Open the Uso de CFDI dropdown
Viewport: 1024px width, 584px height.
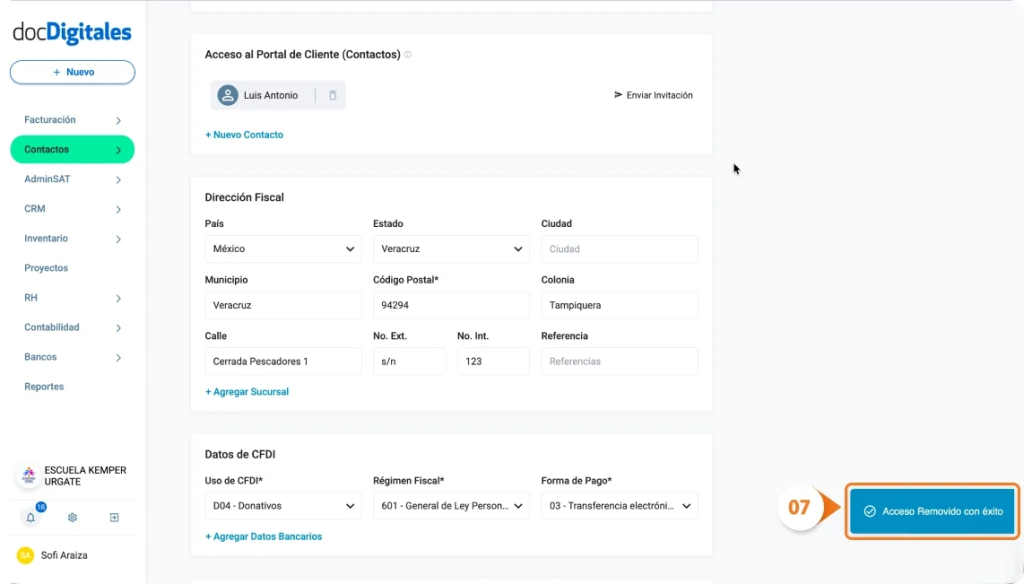tap(283, 505)
